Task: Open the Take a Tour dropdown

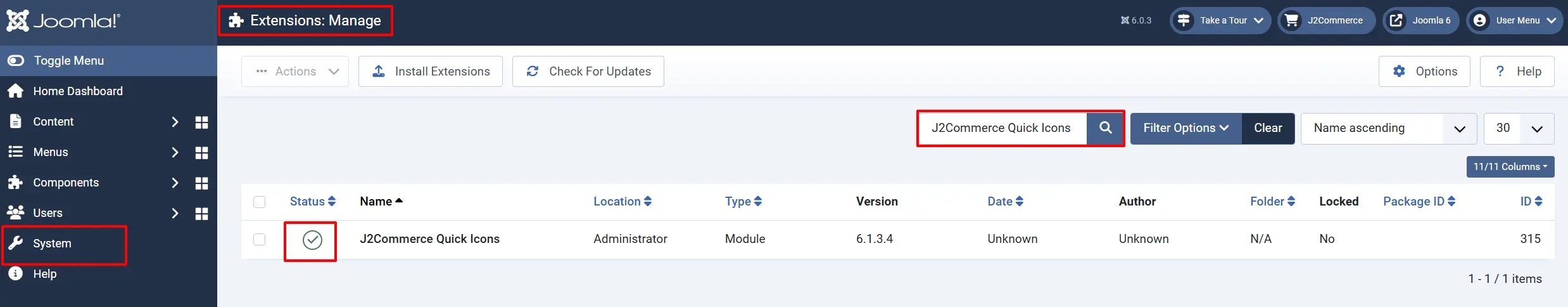Action: [1220, 20]
